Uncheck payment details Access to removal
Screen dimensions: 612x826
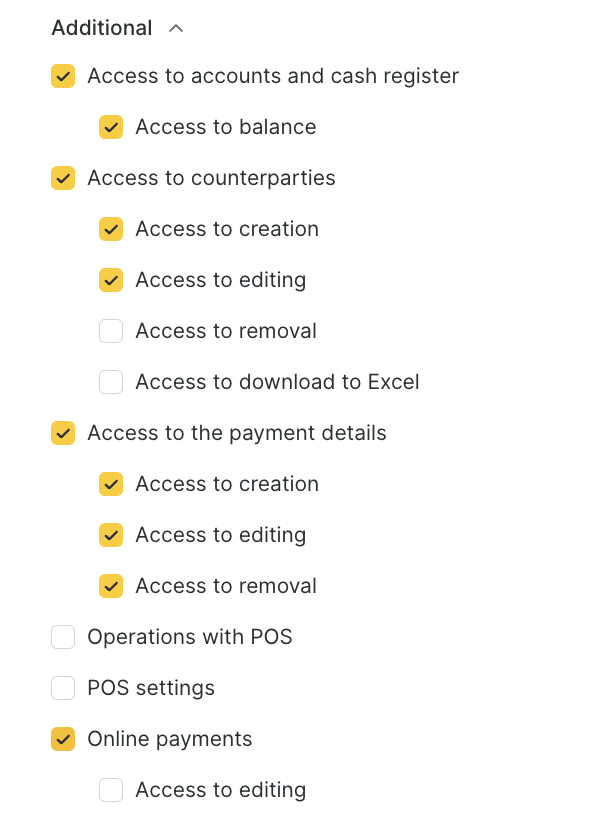111,586
